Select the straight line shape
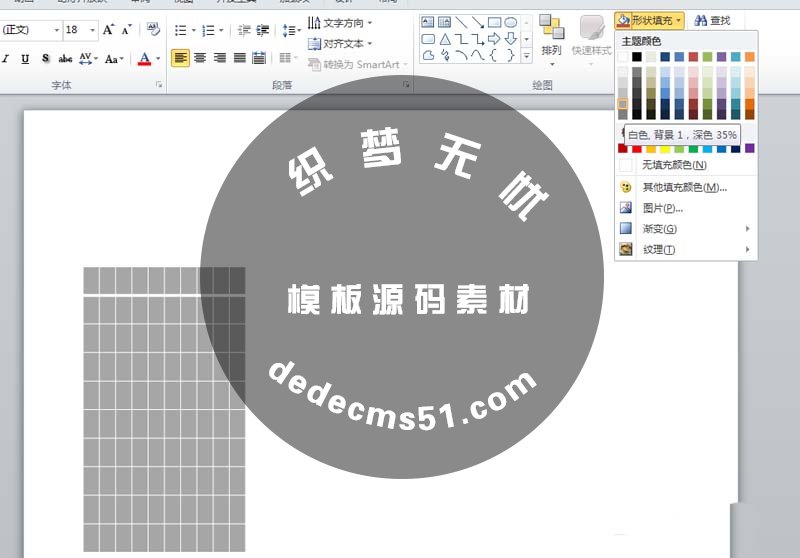Image resolution: width=800 pixels, height=558 pixels. click(461, 22)
